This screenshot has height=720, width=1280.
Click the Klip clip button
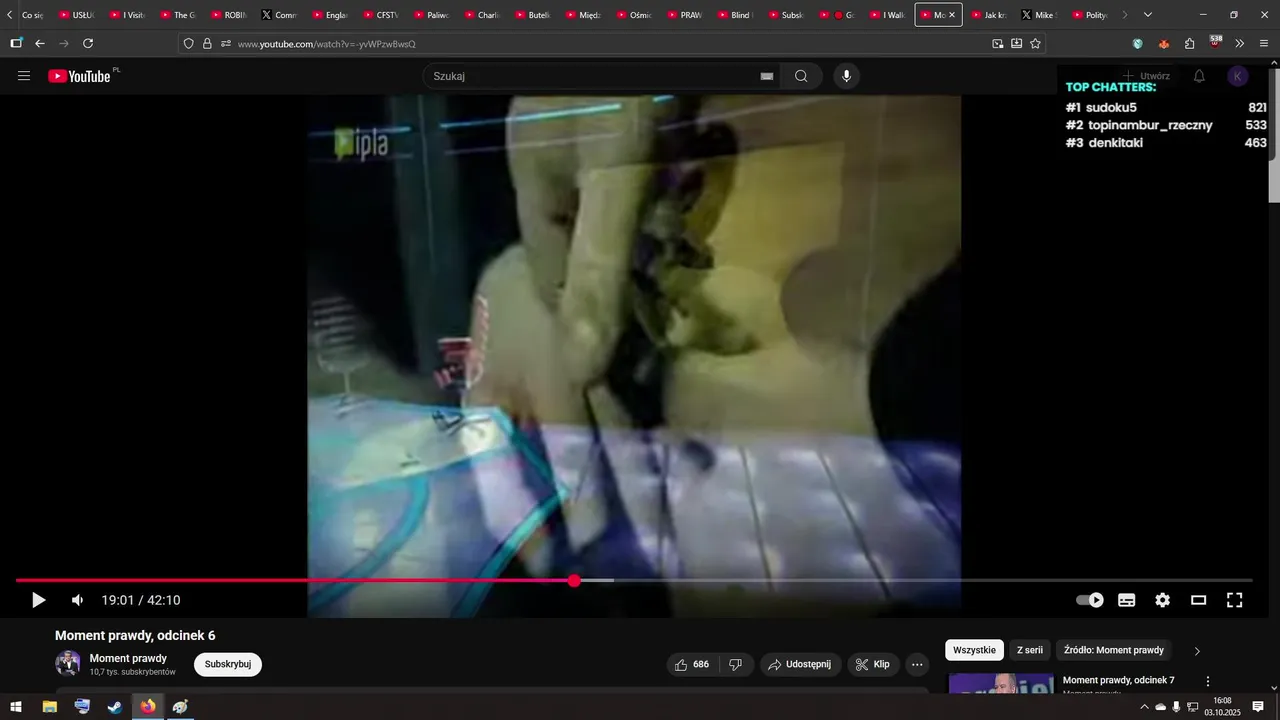point(873,664)
